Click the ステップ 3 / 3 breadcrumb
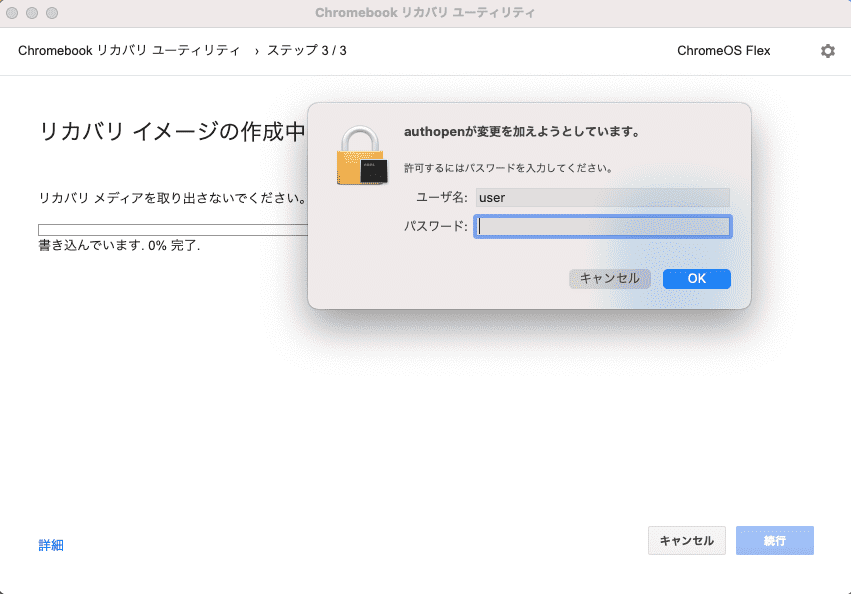 307,50
